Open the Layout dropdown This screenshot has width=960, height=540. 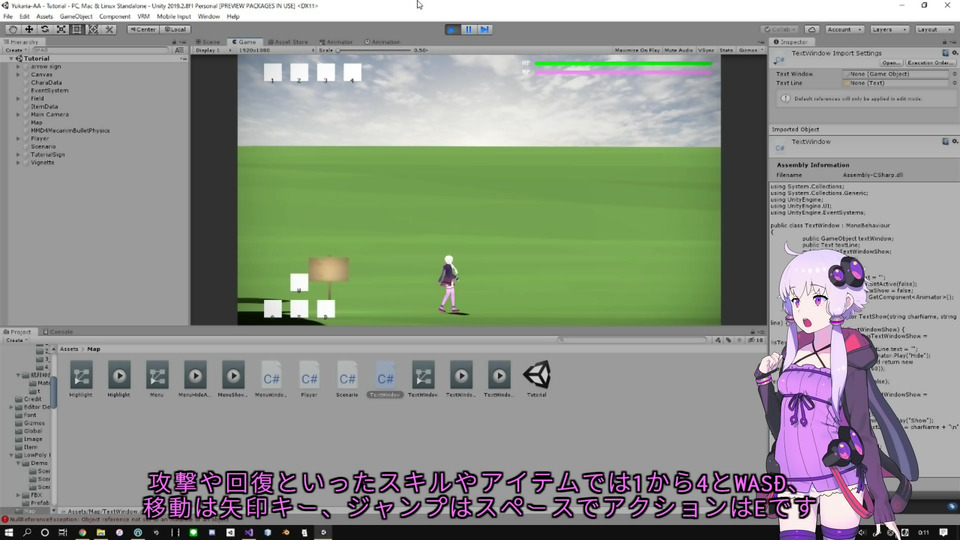tap(934, 29)
